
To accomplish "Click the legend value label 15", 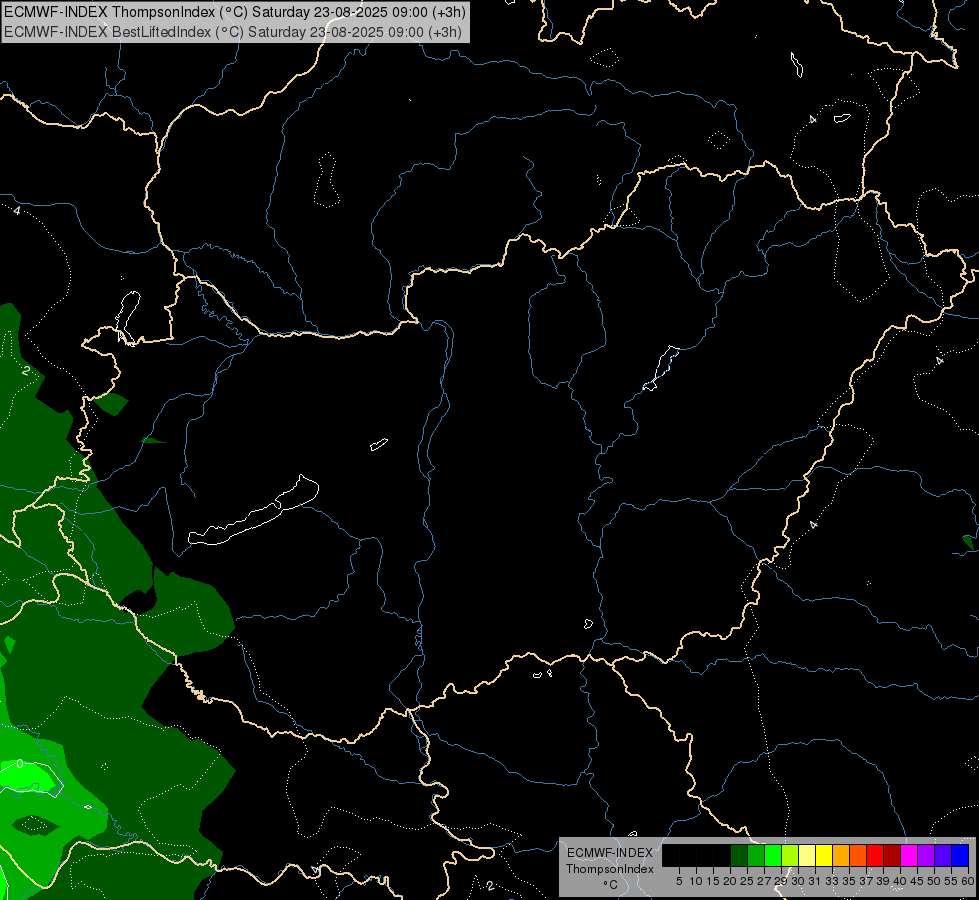I will tap(713, 881).
